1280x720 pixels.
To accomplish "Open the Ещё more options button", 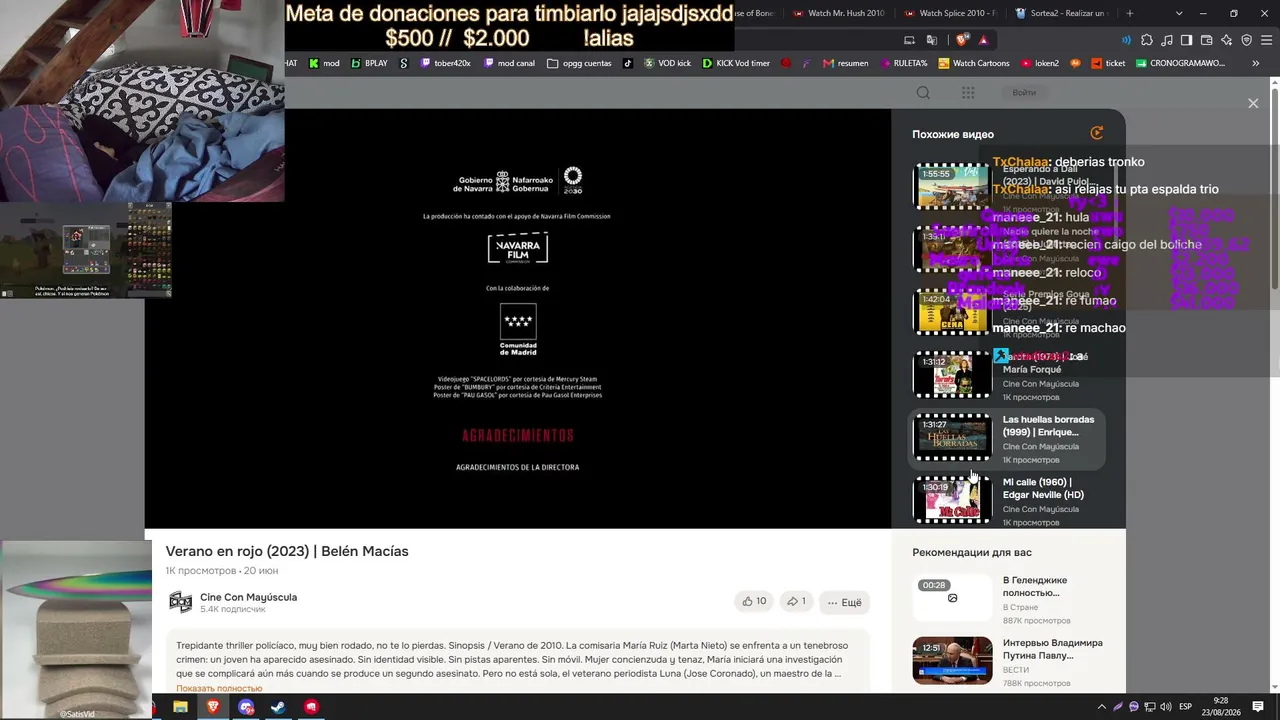I will pos(844,602).
